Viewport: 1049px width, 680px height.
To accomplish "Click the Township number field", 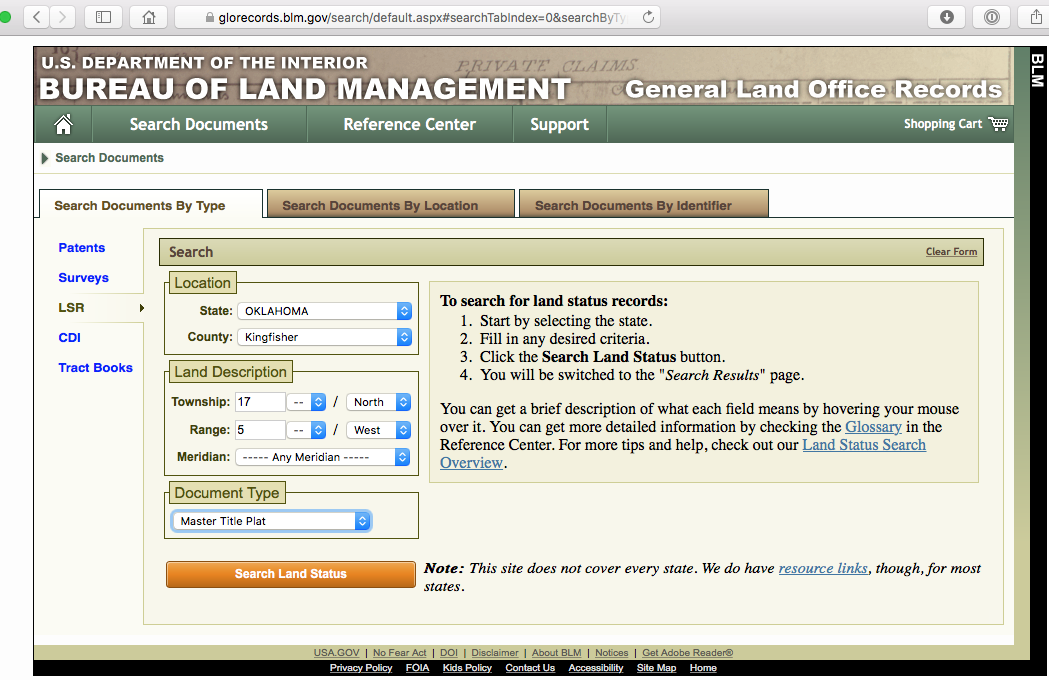I will pyautogui.click(x=260, y=402).
